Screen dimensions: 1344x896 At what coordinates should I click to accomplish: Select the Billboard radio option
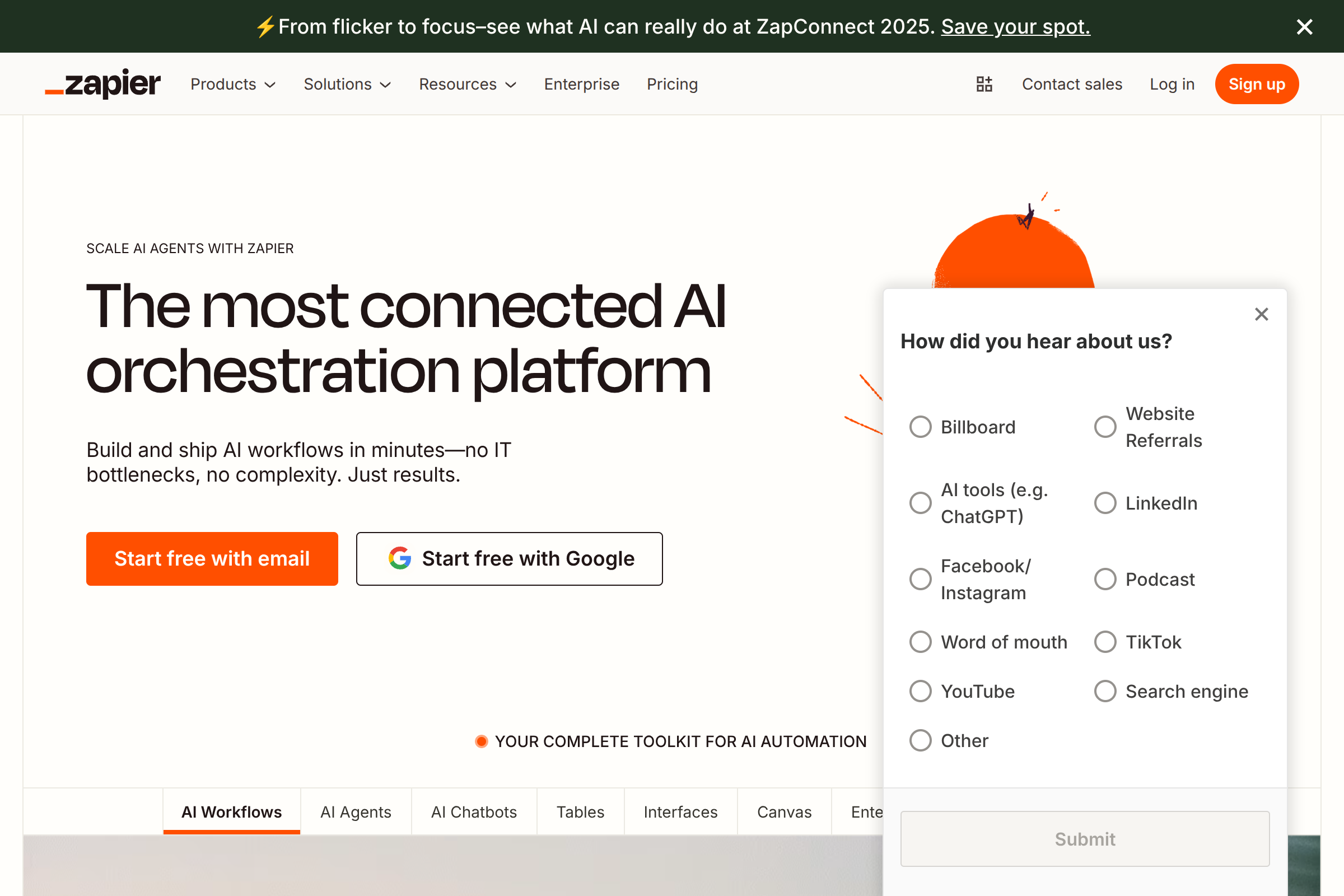point(920,426)
